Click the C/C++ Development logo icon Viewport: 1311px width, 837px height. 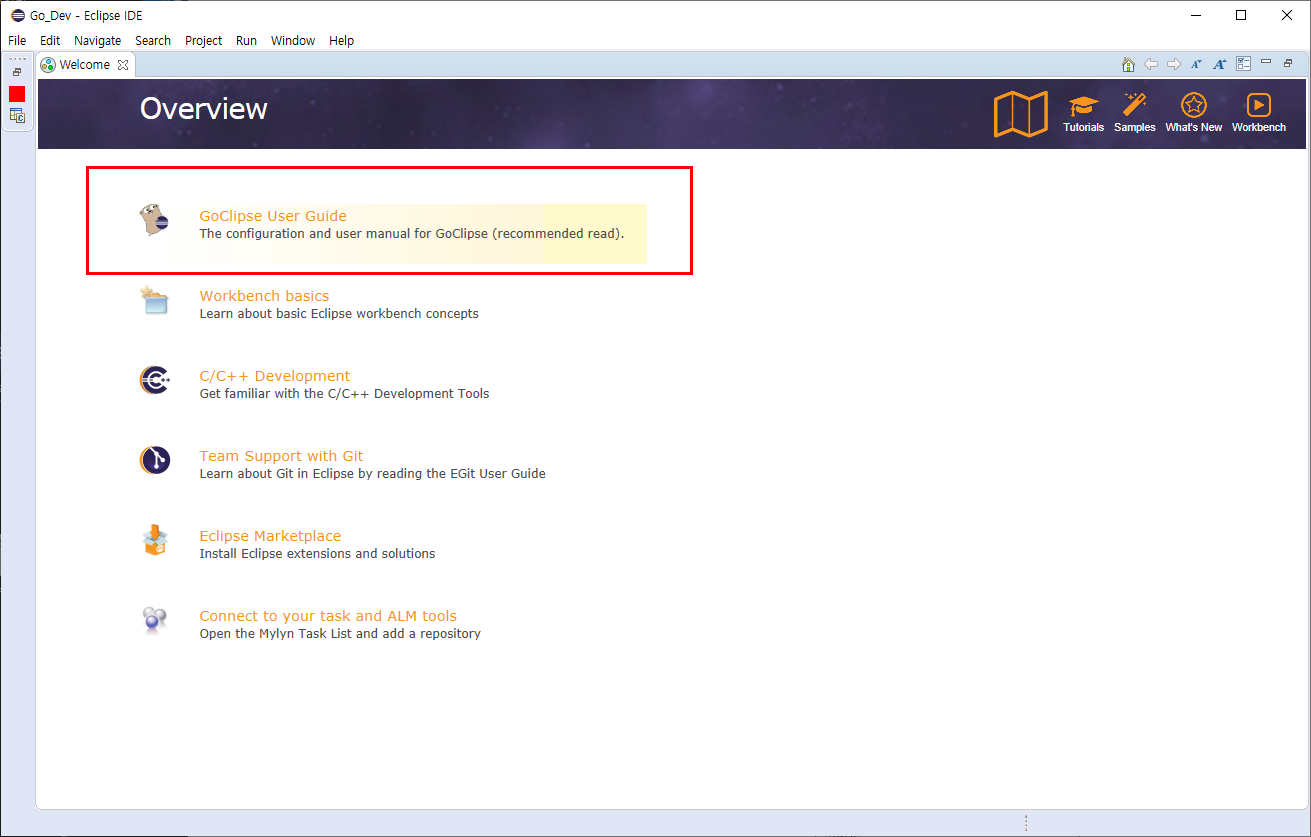click(154, 380)
